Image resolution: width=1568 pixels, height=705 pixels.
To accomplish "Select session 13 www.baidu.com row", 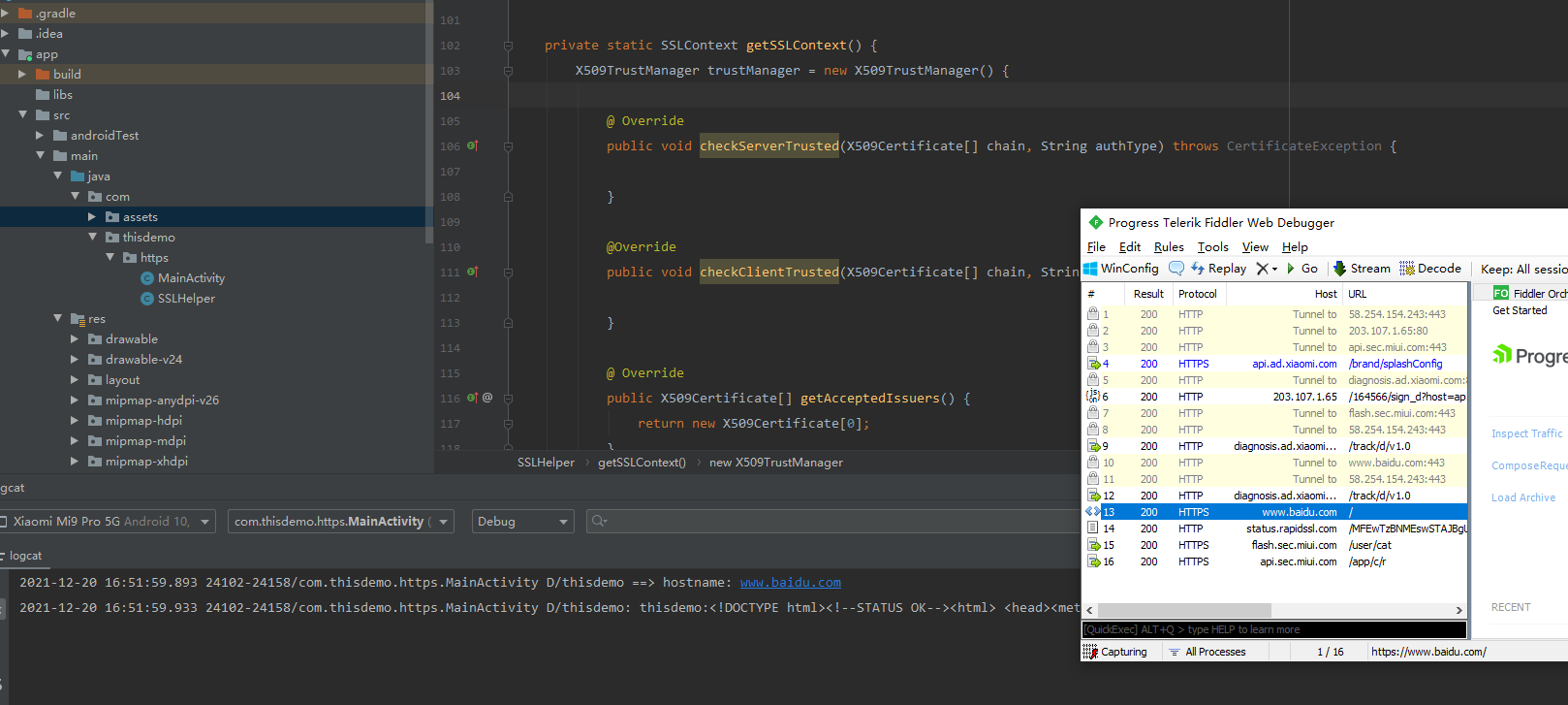I will point(1274,512).
